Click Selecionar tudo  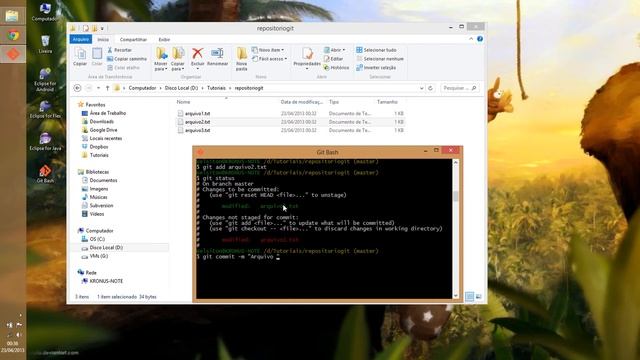coord(376,50)
